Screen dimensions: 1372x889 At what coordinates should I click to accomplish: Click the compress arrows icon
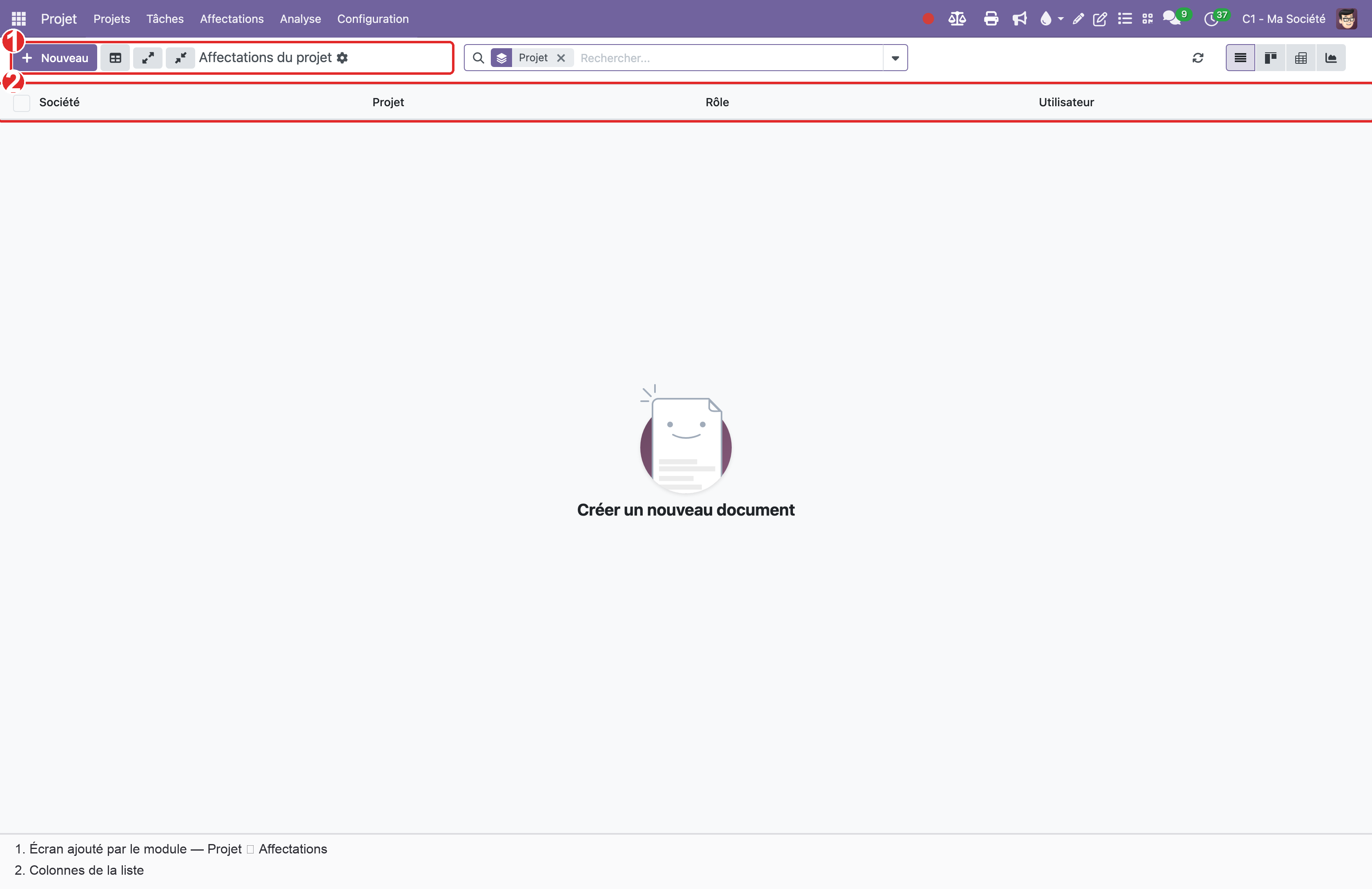pyautogui.click(x=180, y=58)
